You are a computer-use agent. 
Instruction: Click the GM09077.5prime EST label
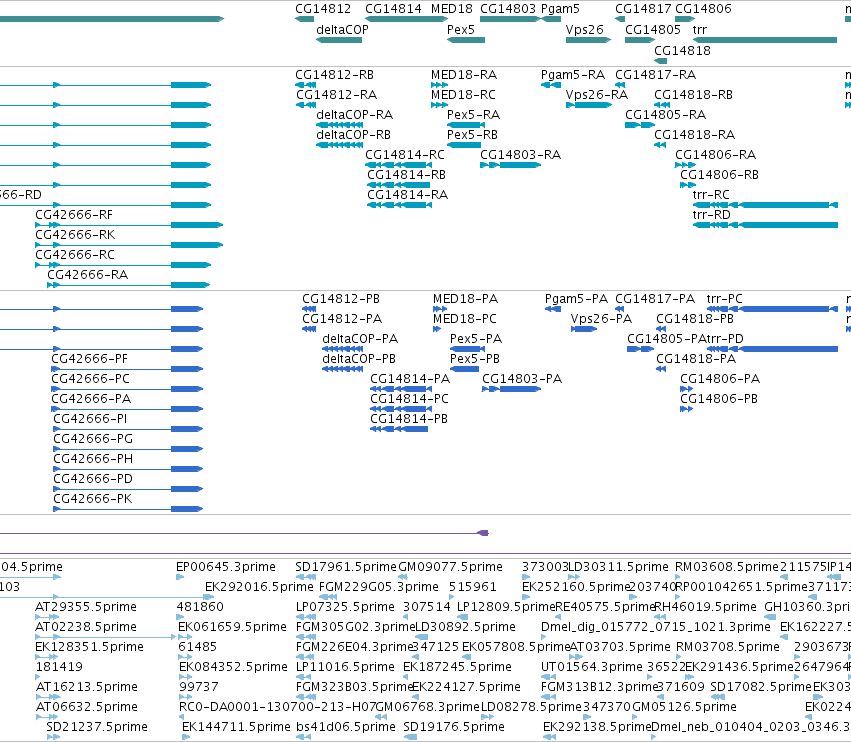pos(450,567)
